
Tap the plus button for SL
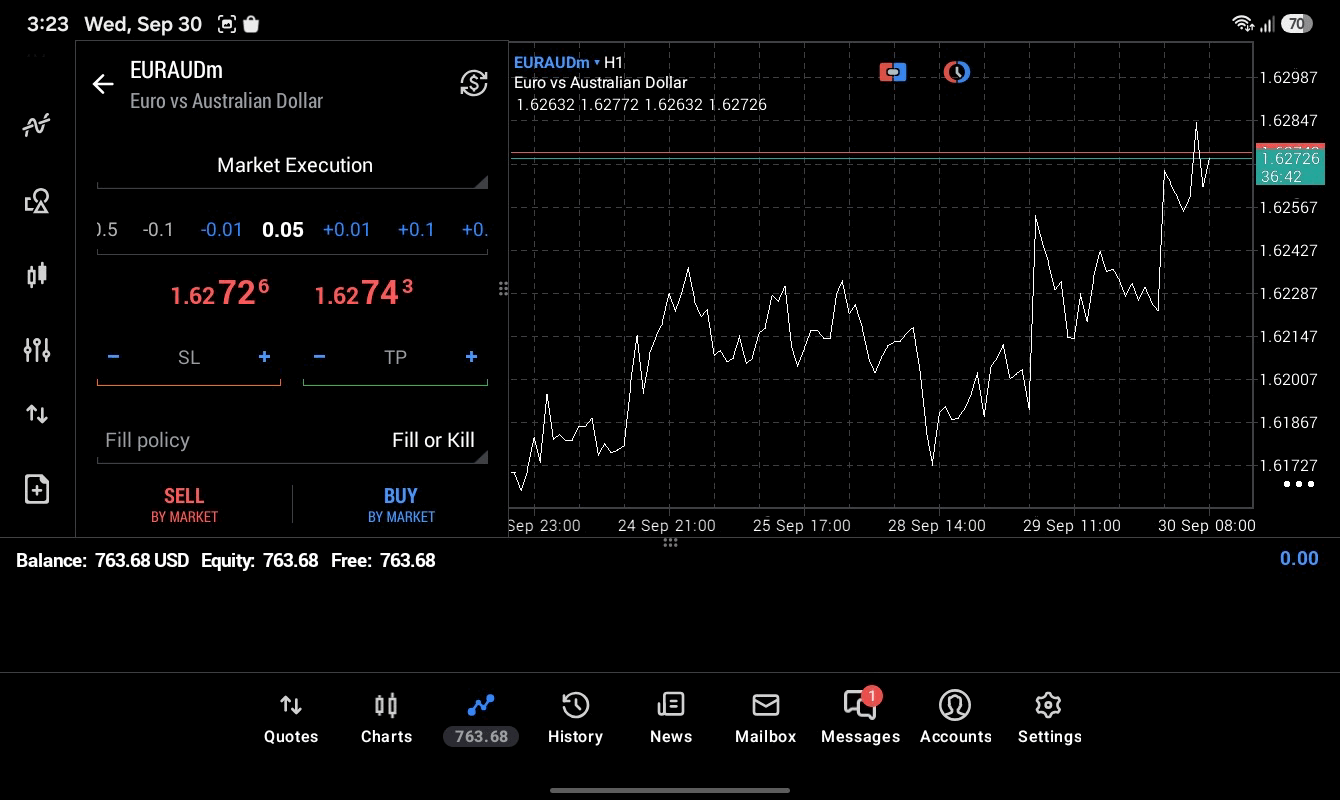point(264,357)
